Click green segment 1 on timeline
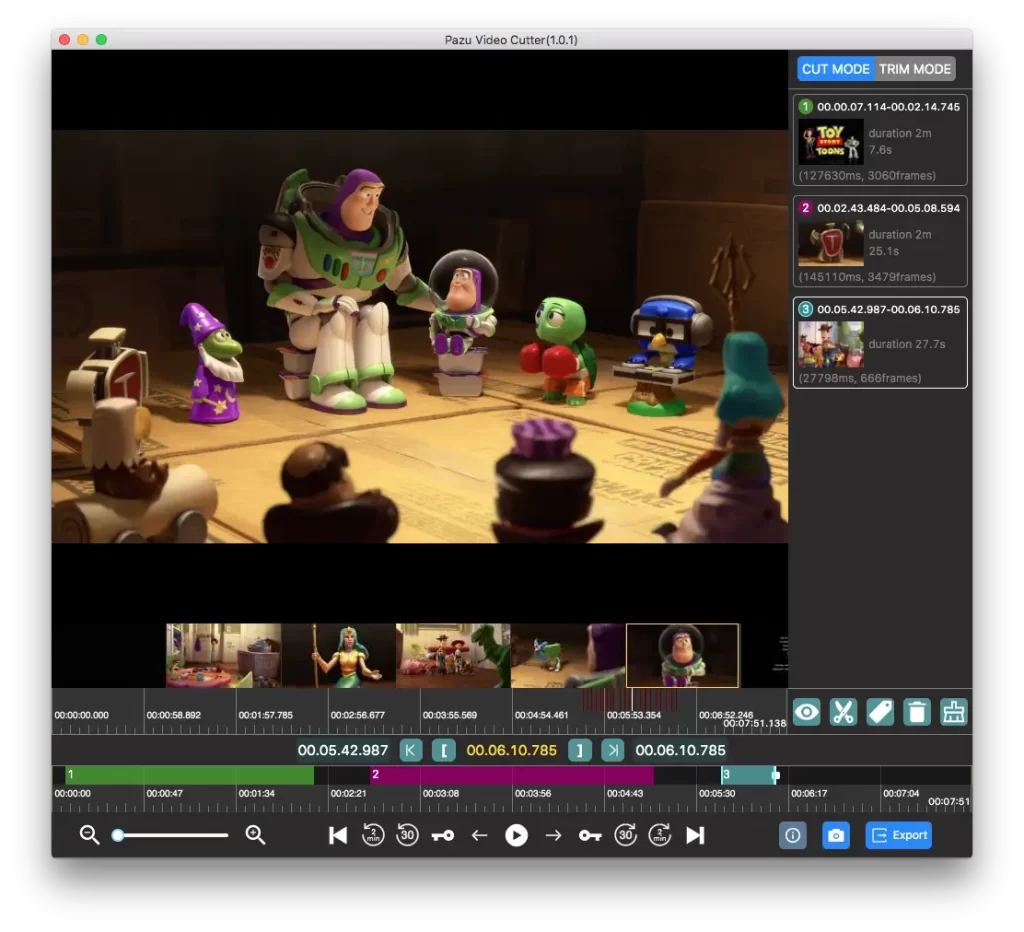Screen dimensions: 1024x932 [x=189, y=775]
